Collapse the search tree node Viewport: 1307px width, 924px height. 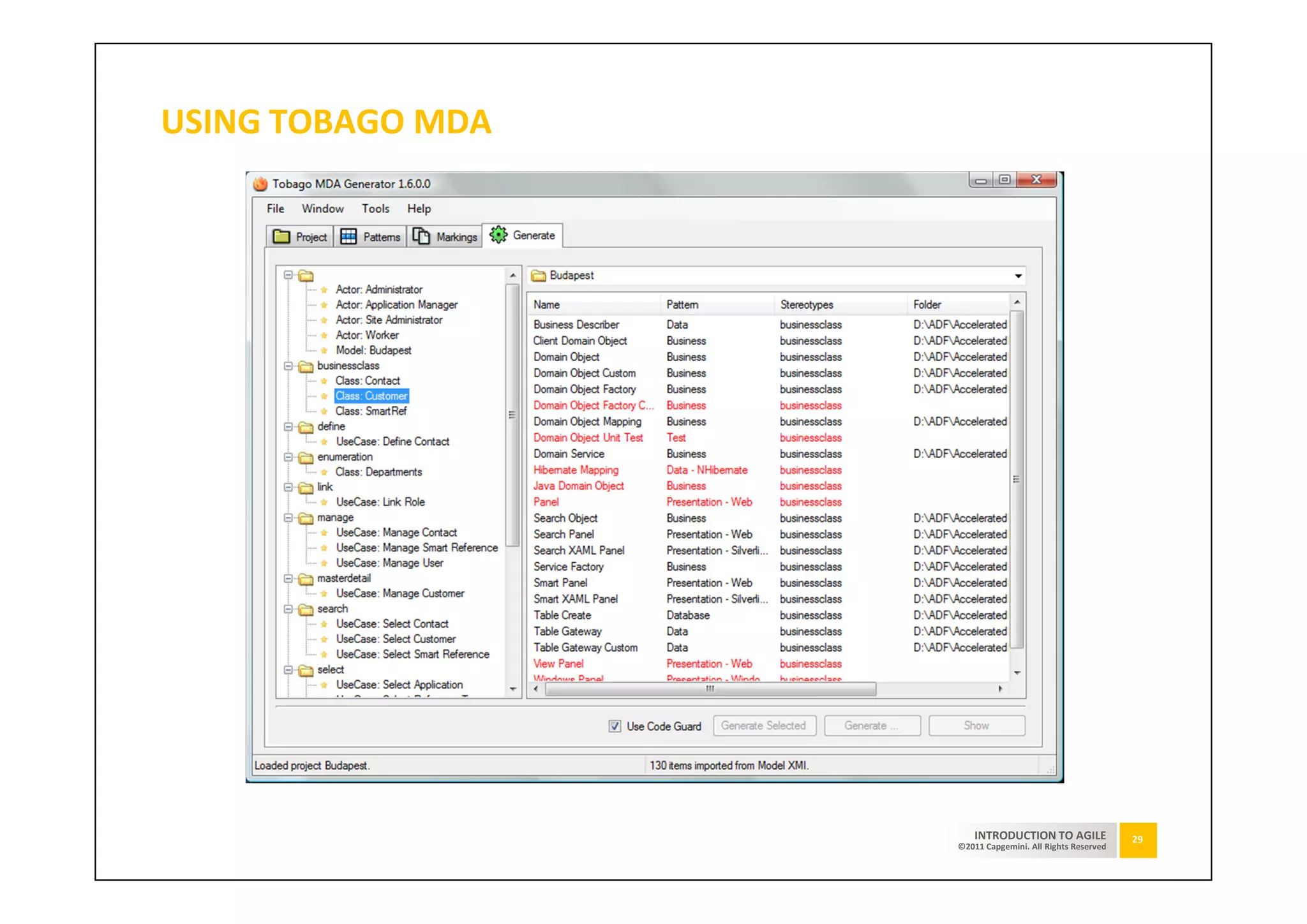tap(288, 609)
